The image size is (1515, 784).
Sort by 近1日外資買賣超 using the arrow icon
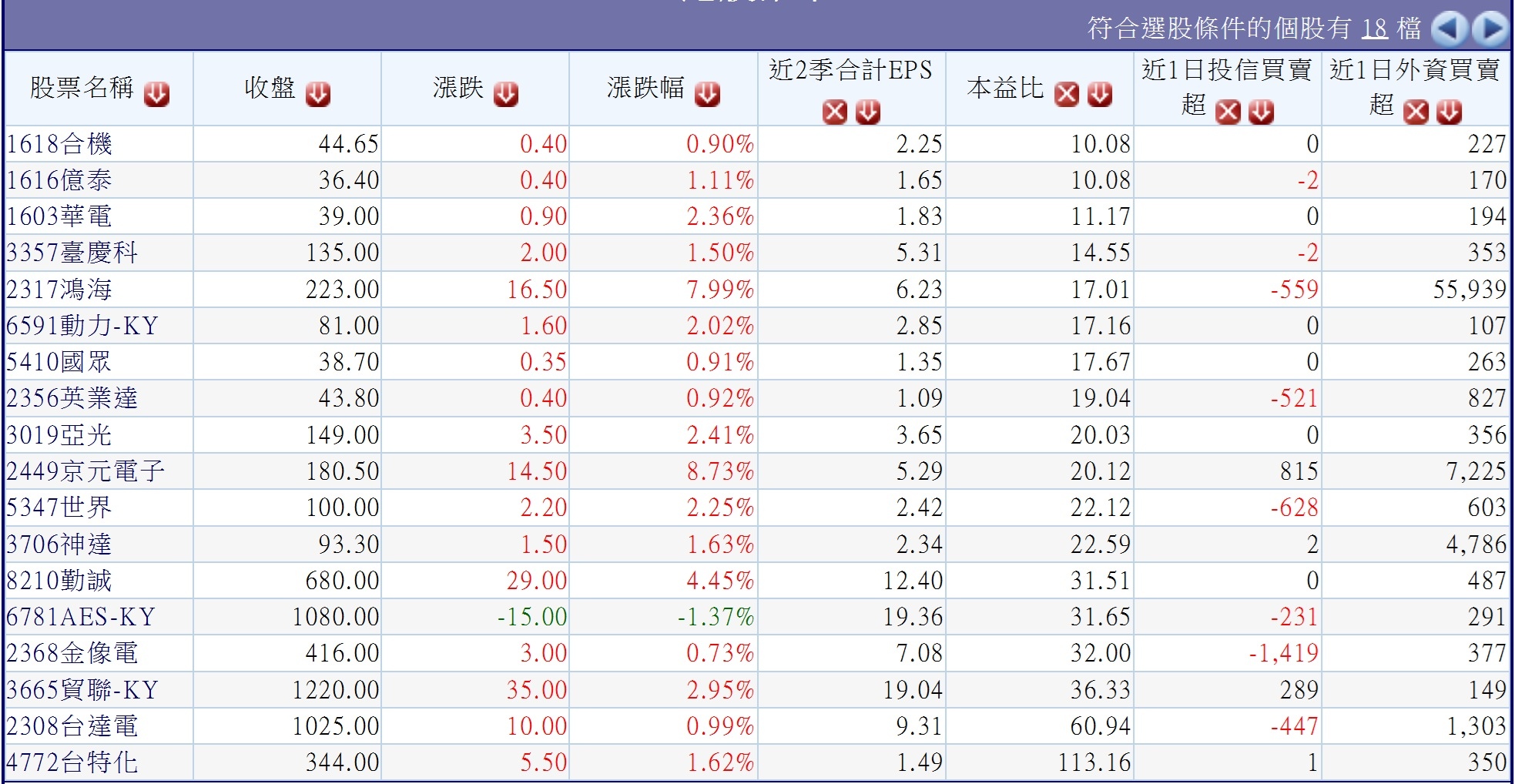[1449, 112]
